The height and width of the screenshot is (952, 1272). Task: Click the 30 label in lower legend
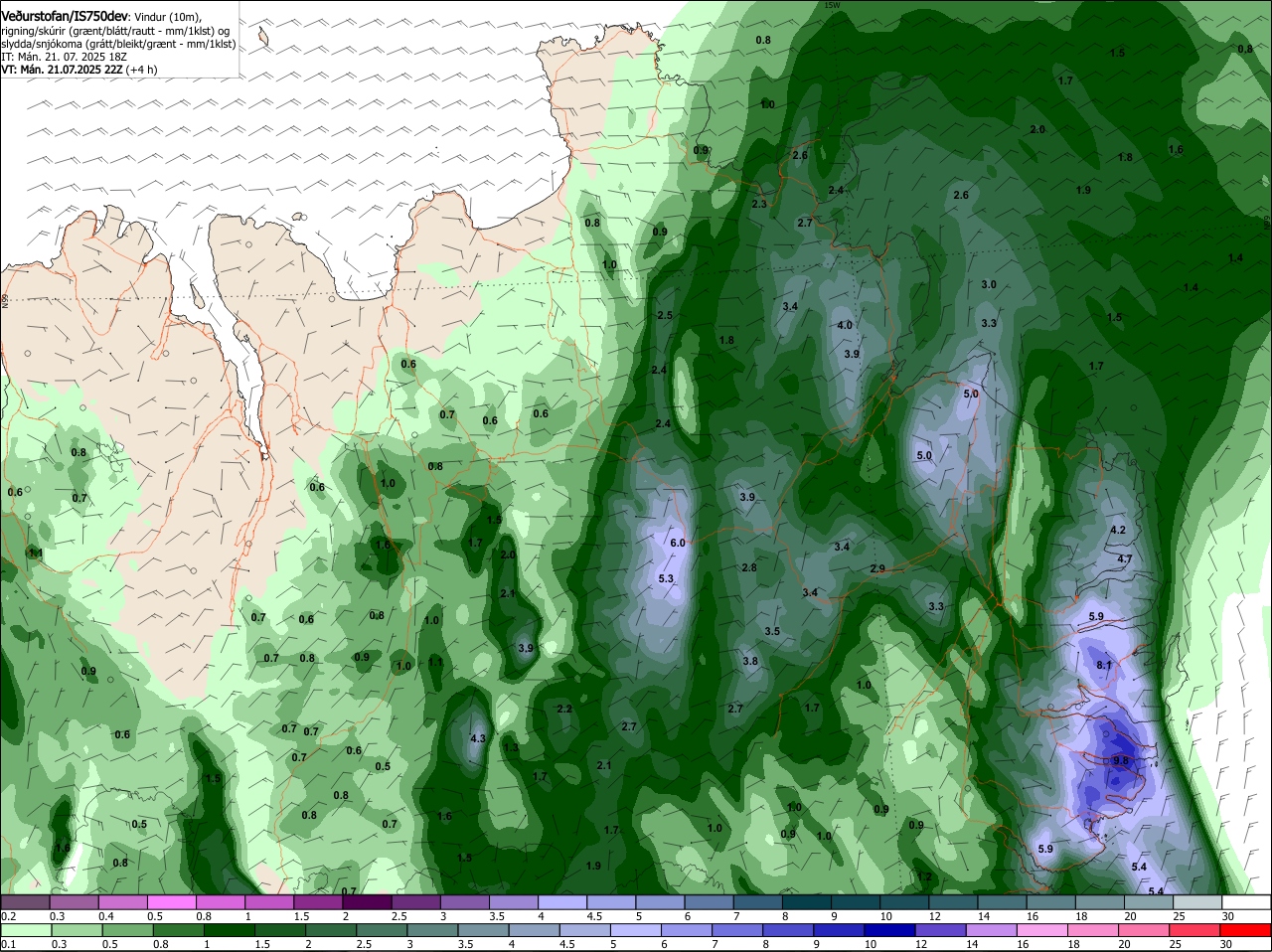click(1225, 944)
